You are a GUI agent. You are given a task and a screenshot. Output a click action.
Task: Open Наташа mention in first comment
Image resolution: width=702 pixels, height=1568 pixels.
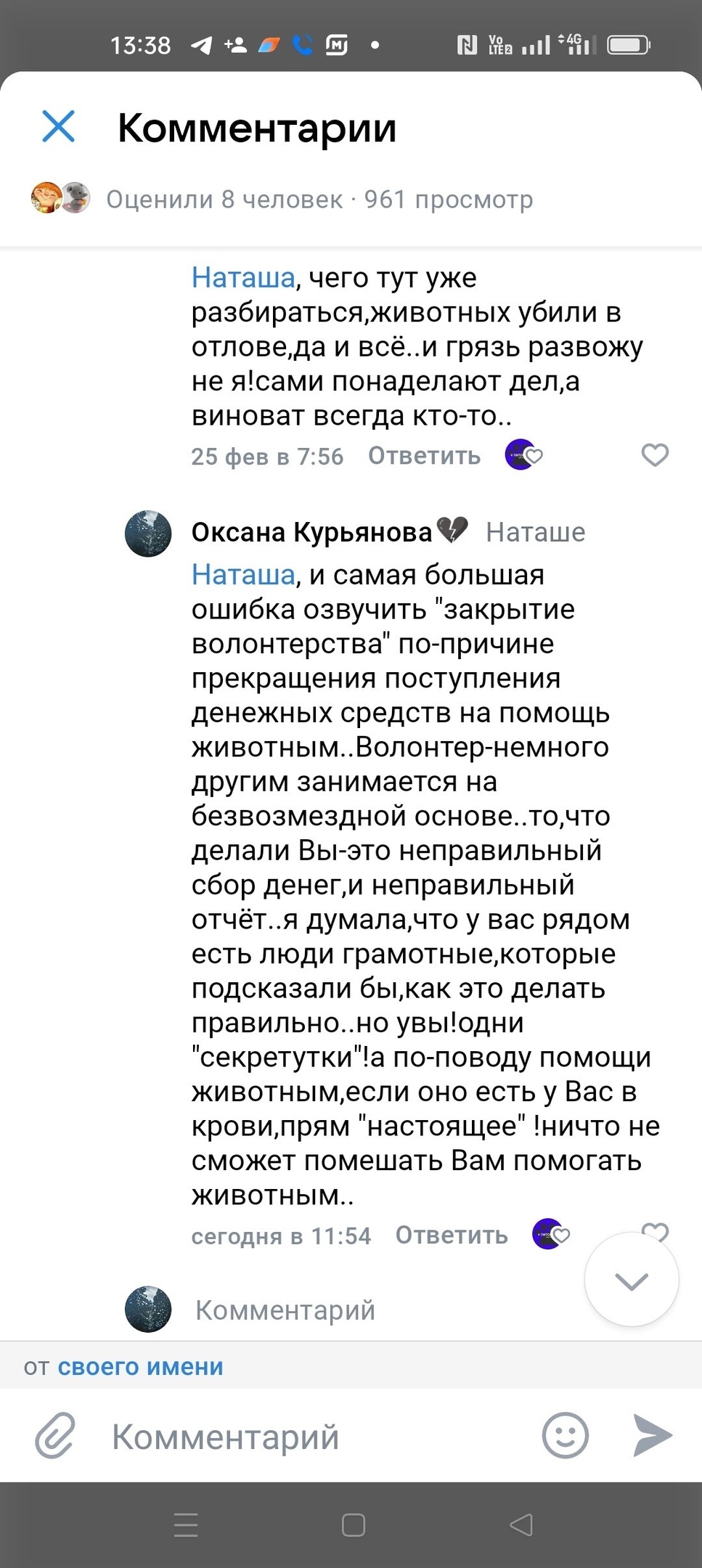click(243, 278)
